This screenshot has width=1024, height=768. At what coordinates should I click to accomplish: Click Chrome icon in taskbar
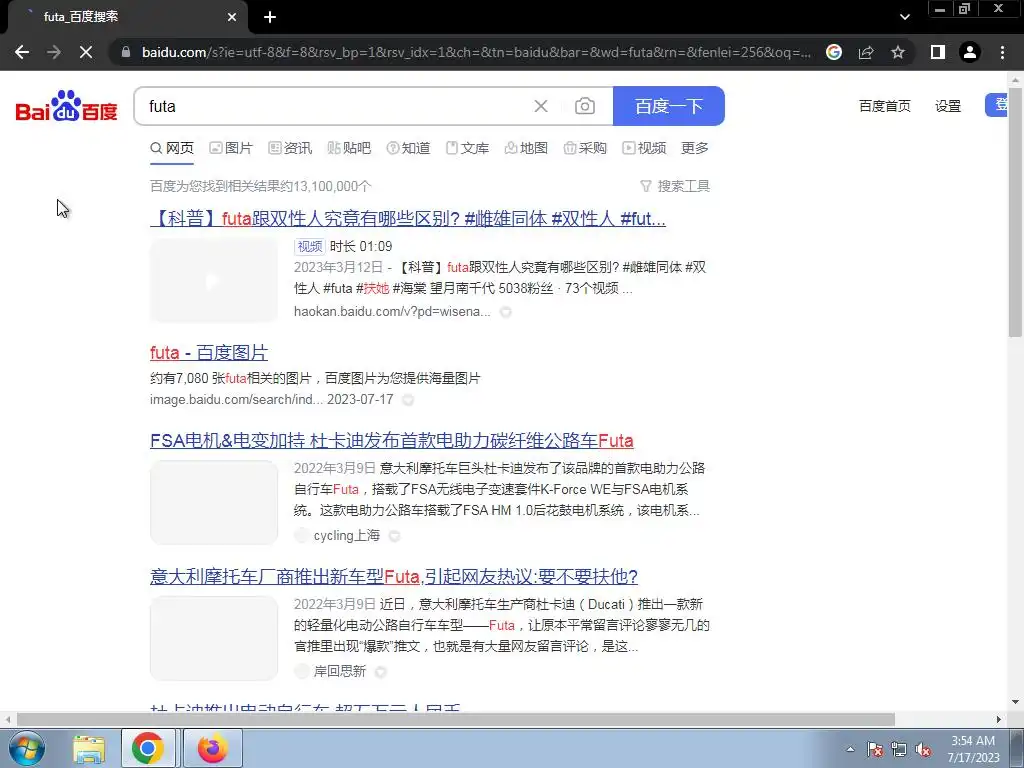coord(148,748)
